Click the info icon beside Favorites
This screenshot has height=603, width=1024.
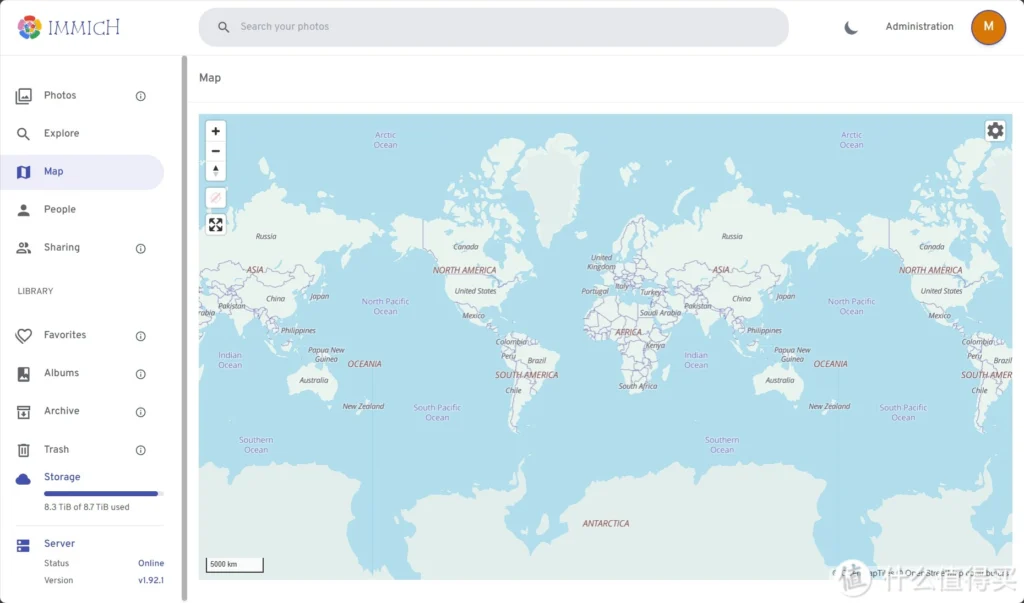(141, 336)
